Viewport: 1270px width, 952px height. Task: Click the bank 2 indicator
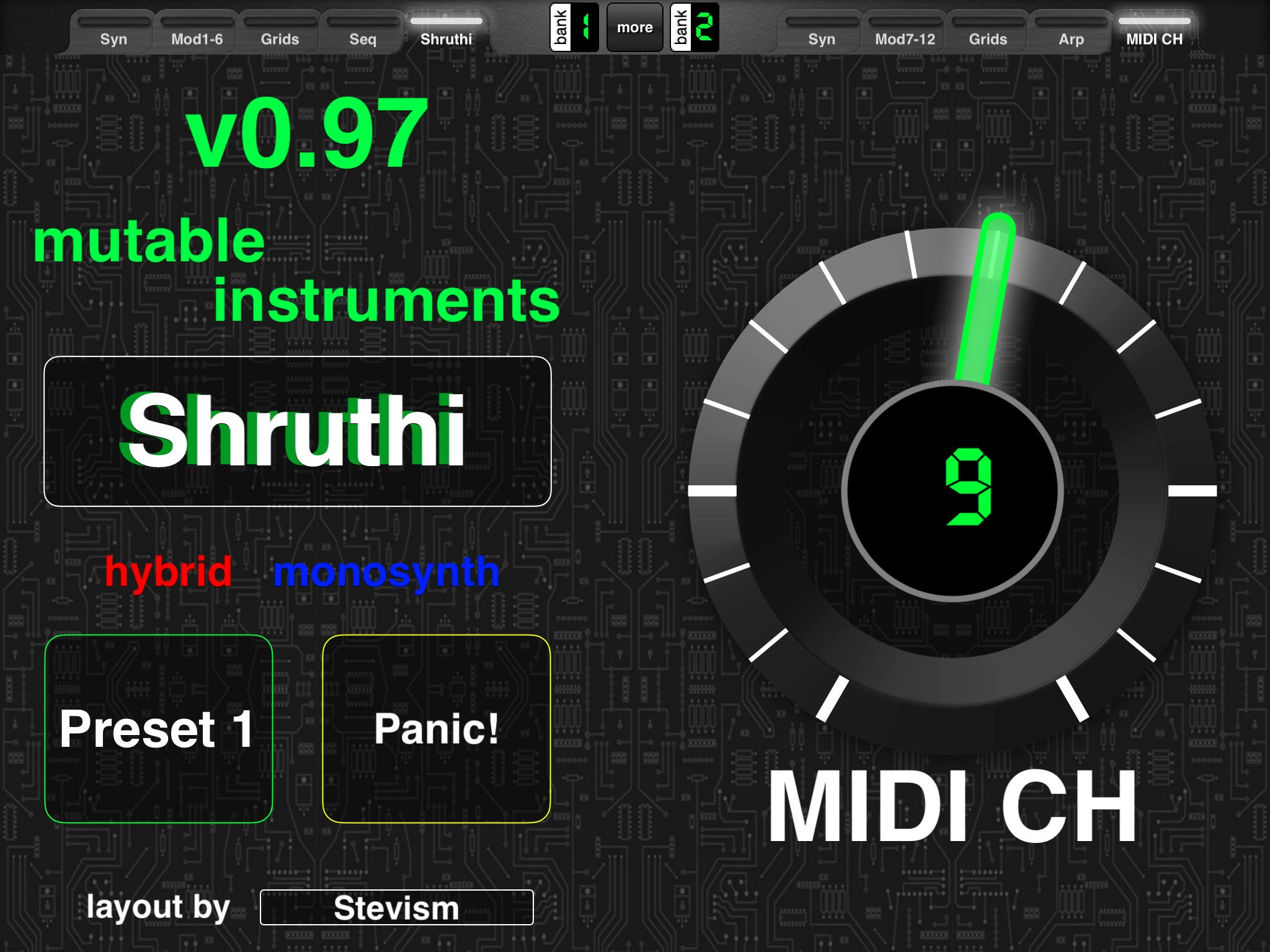[x=695, y=27]
